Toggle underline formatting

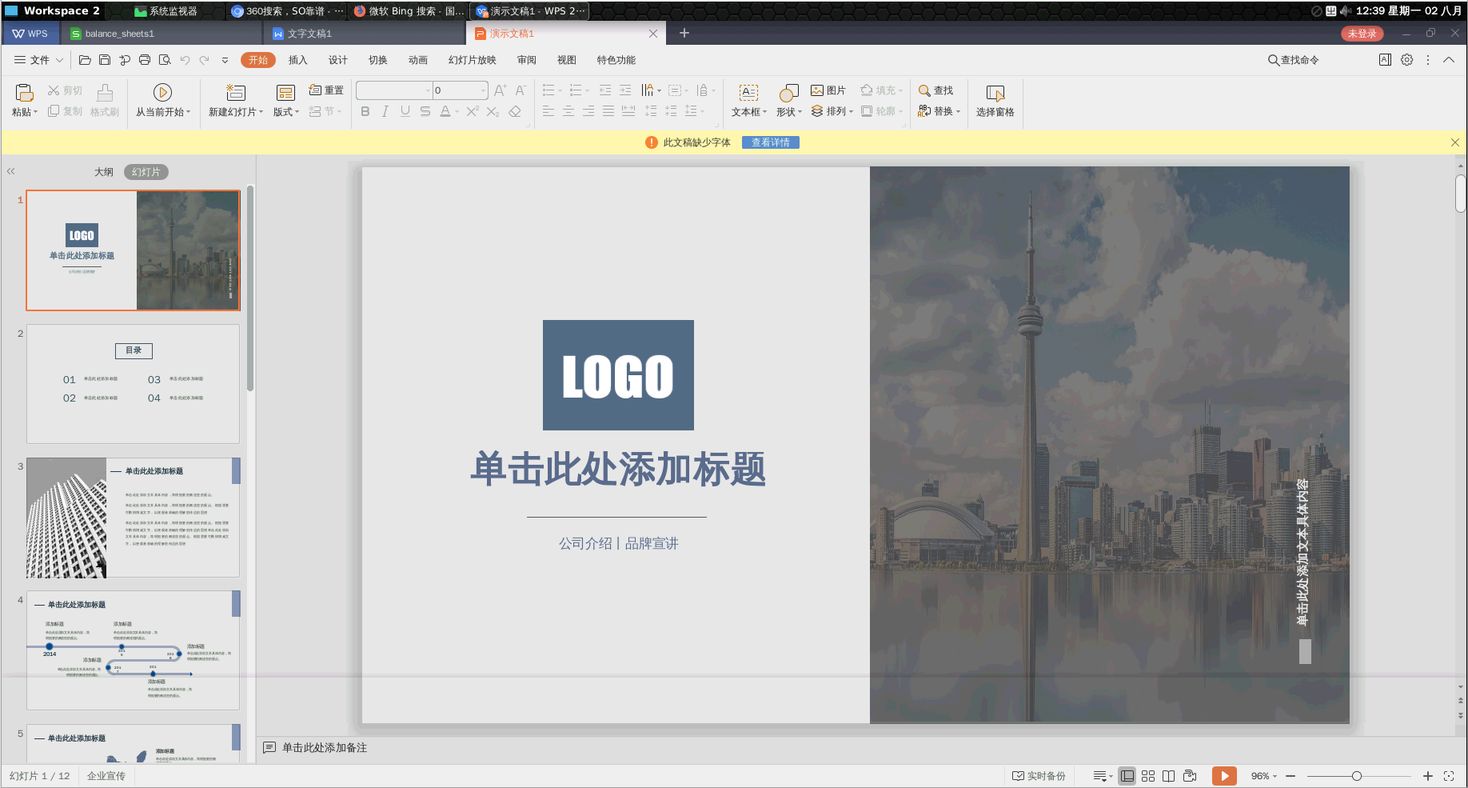[404, 111]
